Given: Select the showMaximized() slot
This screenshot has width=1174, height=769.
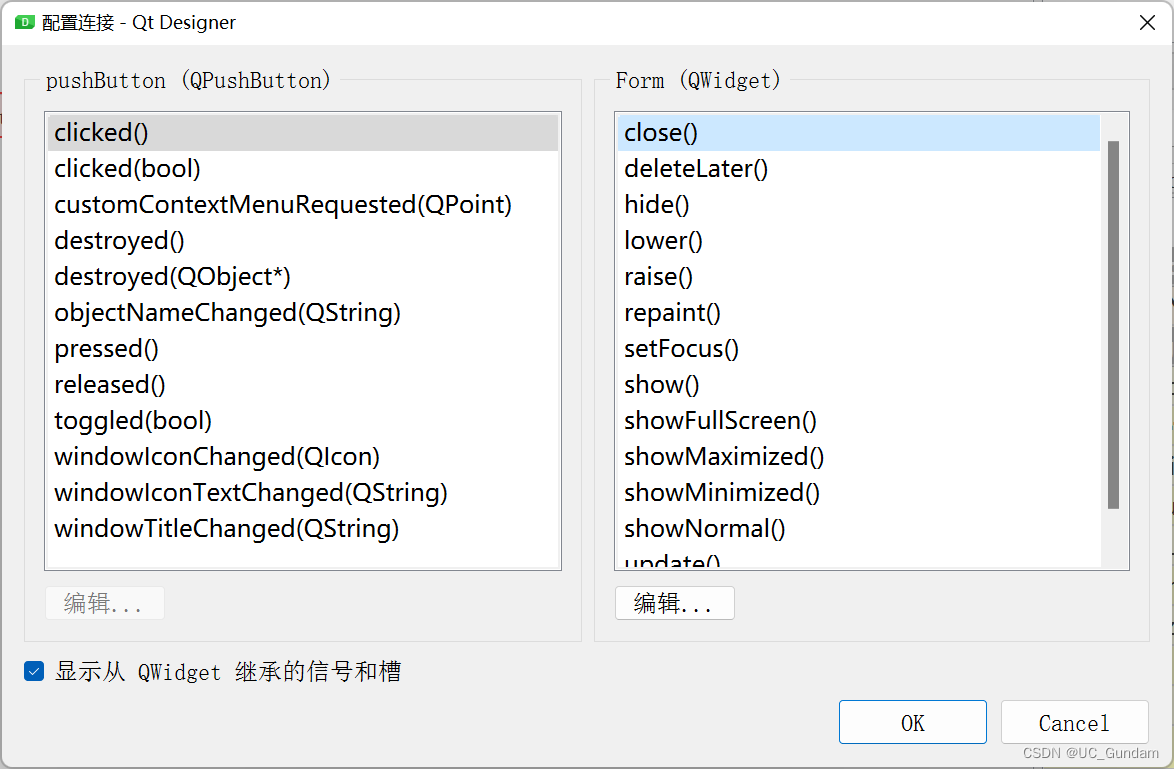Looking at the screenshot, I should pos(859,456).
